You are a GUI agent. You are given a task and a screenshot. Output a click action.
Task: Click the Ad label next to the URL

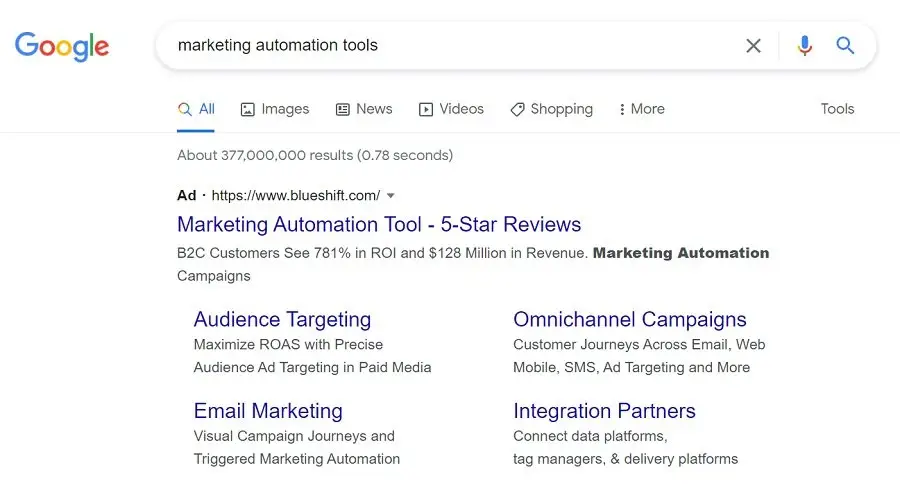[187, 195]
